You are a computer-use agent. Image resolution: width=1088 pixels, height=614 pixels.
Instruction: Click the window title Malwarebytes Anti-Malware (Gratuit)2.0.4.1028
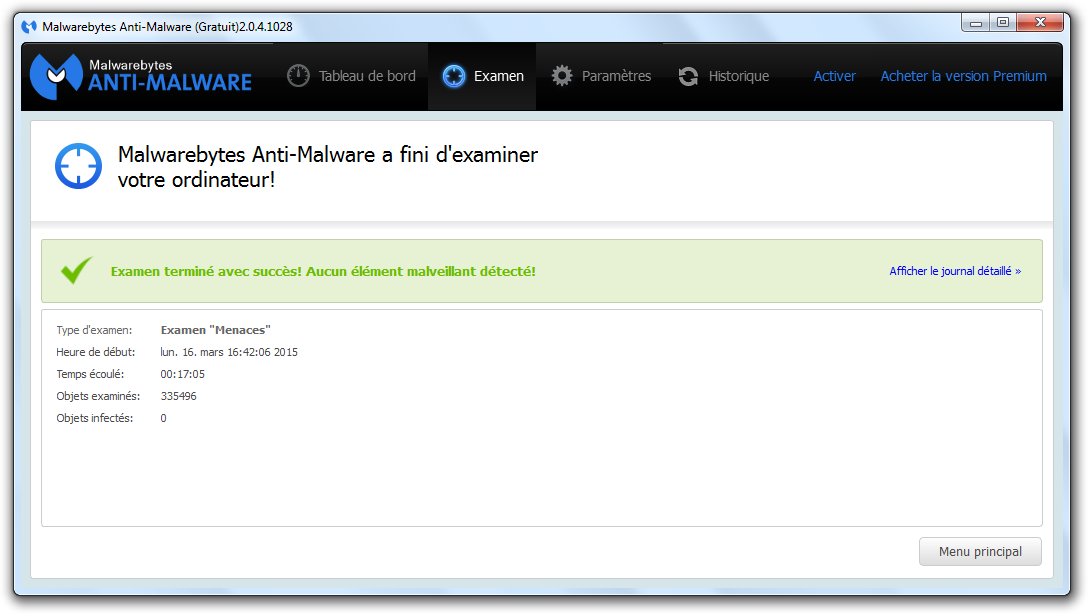pyautogui.click(x=167, y=27)
